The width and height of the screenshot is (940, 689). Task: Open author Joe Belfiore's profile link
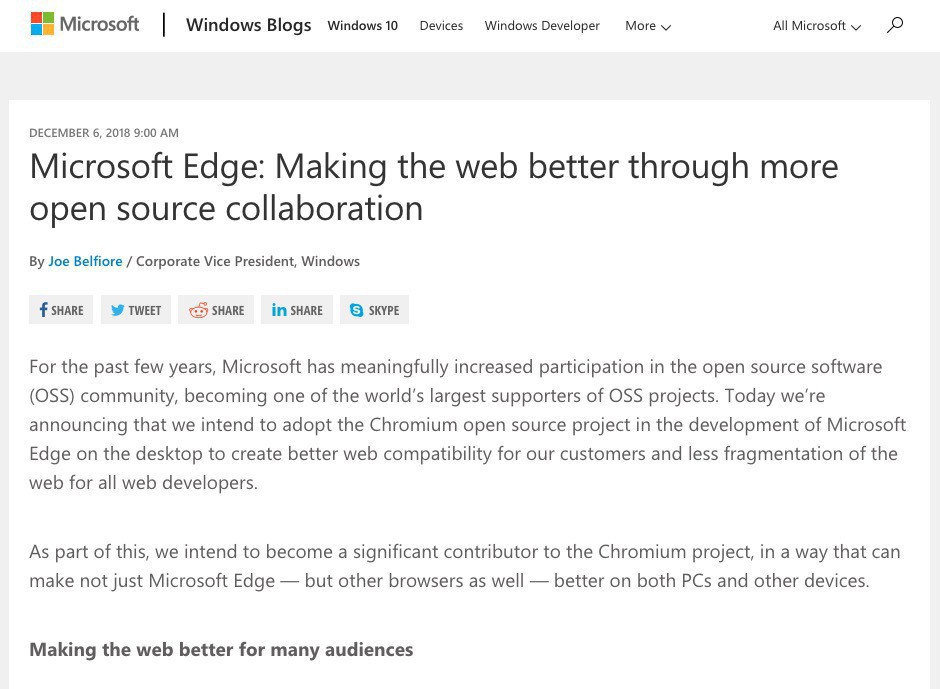(x=85, y=261)
